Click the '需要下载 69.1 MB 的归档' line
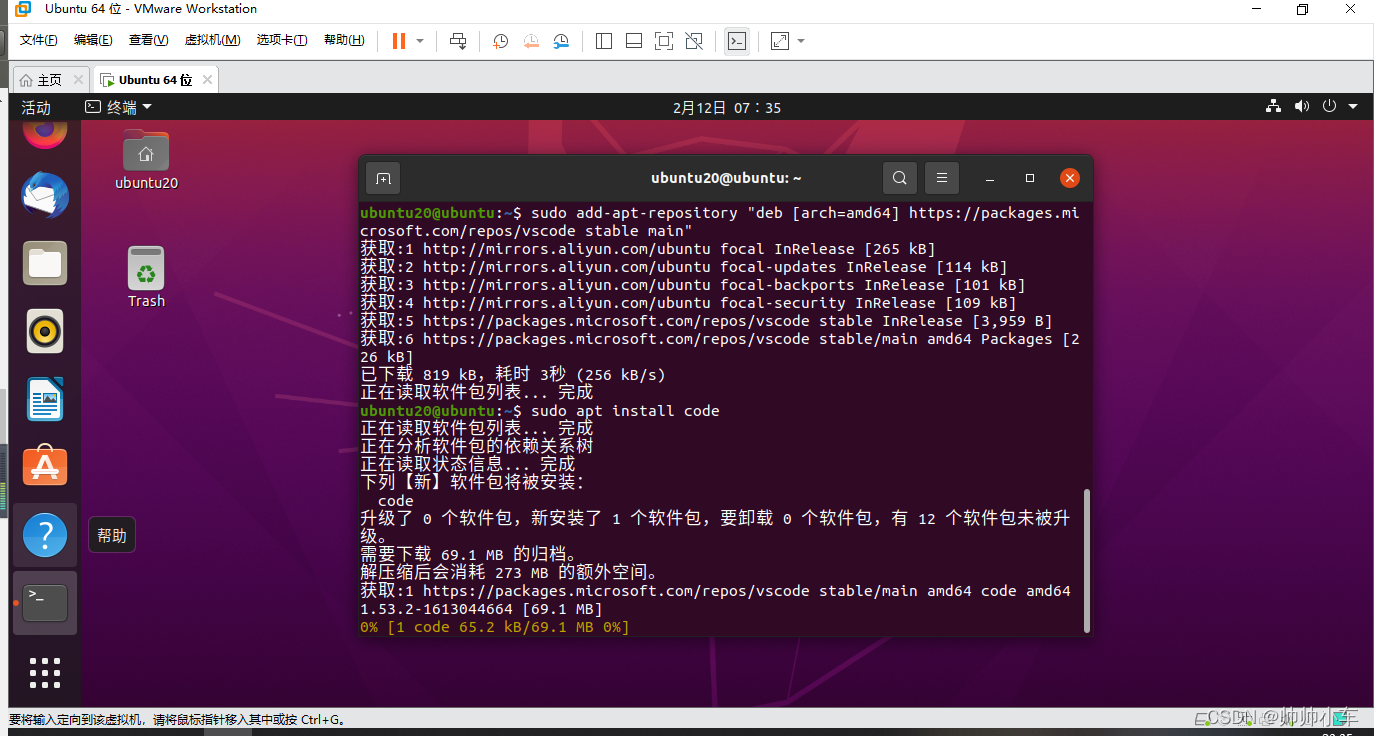Screen dimensions: 1374x736 (x=468, y=554)
